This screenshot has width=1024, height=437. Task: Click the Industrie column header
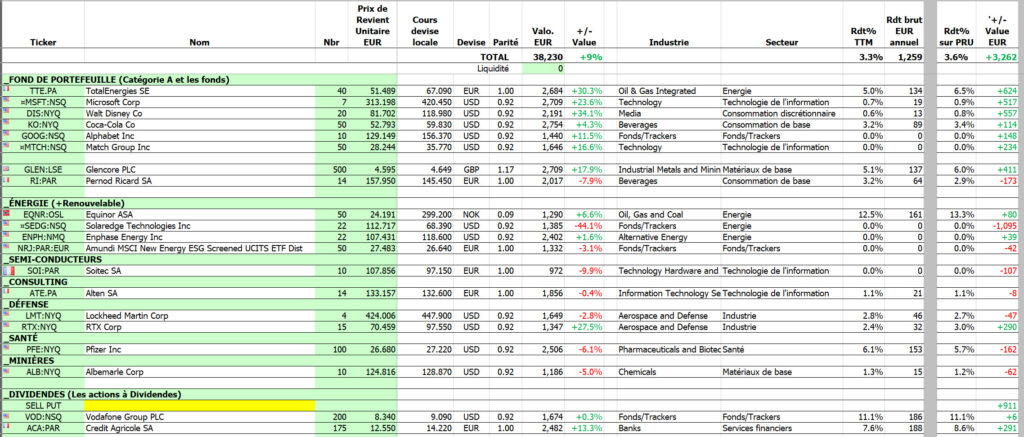point(669,42)
